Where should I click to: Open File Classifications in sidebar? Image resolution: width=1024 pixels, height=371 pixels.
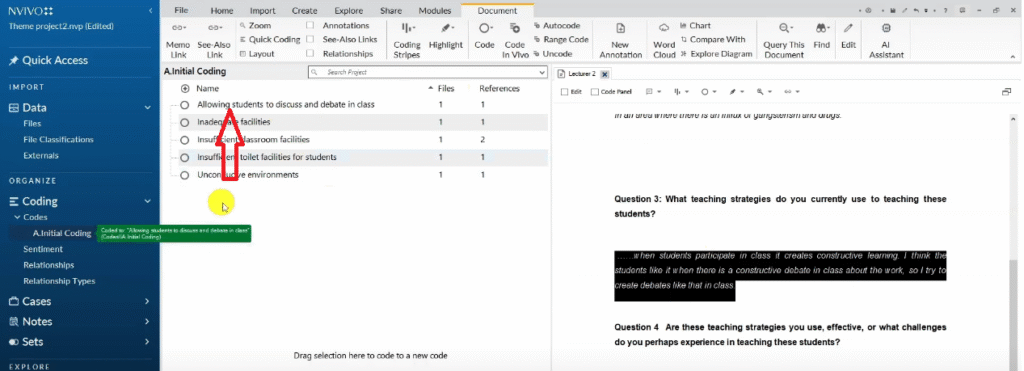(58, 139)
